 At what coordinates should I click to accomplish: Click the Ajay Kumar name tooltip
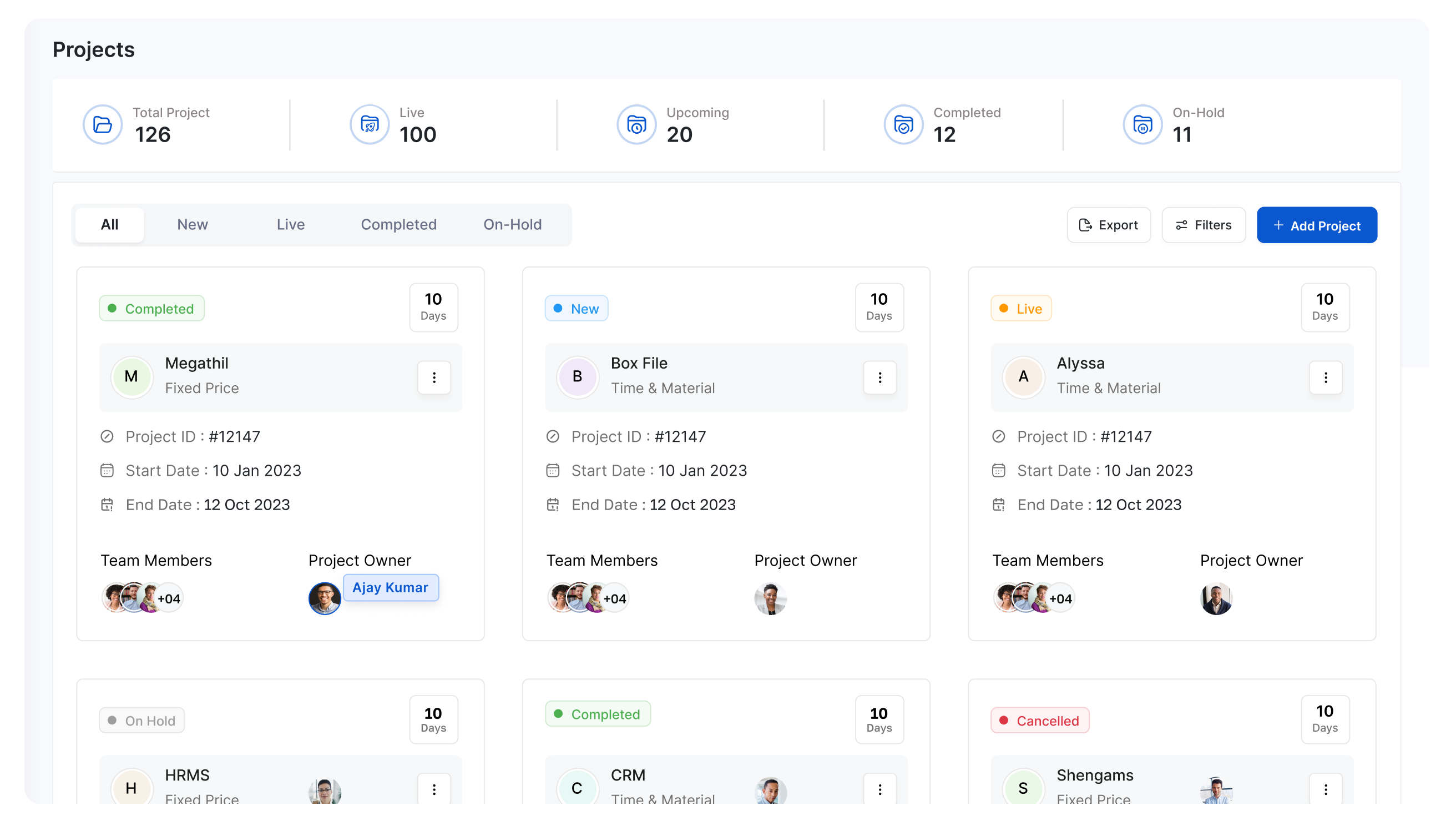pyautogui.click(x=391, y=587)
